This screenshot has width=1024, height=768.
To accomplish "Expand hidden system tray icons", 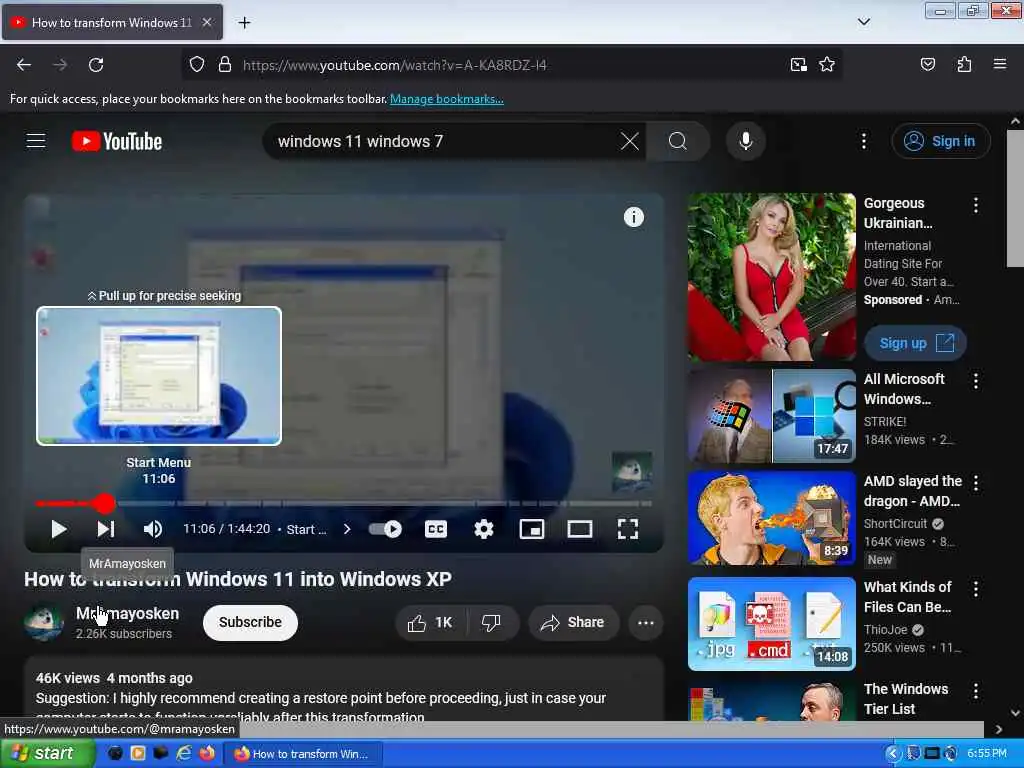I will 892,754.
